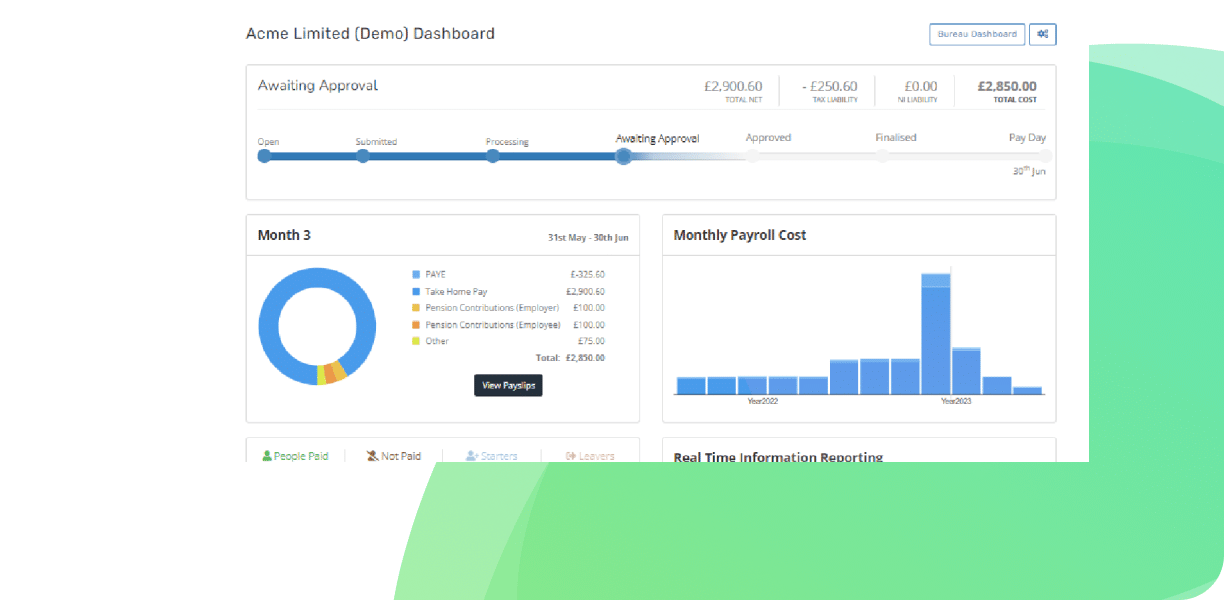The height and width of the screenshot is (600, 1224).
Task: Select the Open stage marker
Action: (264, 156)
